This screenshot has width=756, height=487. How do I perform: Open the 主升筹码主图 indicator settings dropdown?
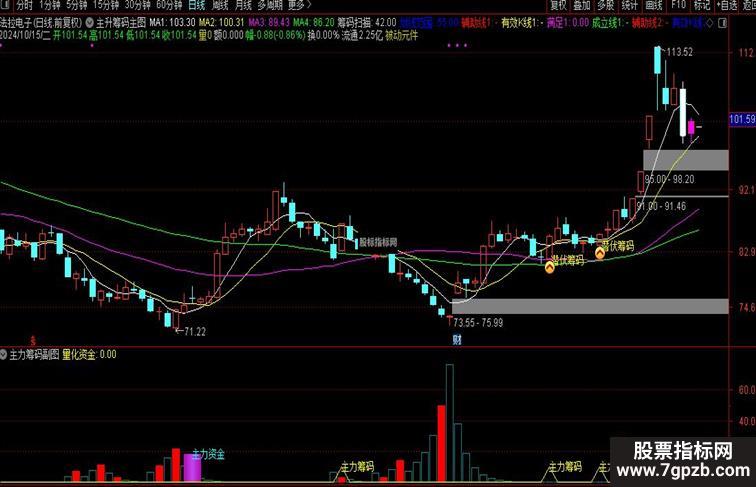pos(90,23)
